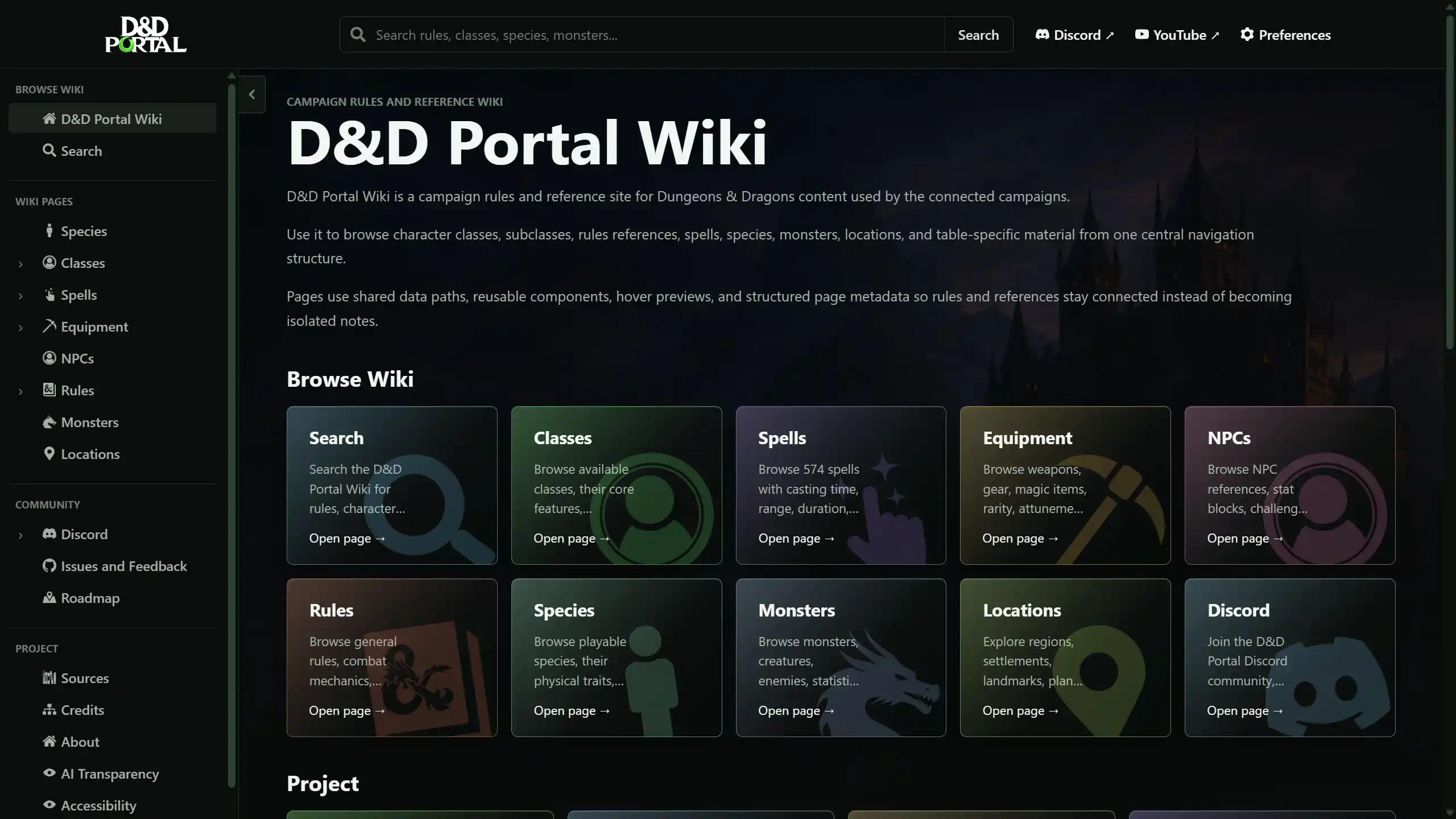Select About in the sidebar
Image resolution: width=1456 pixels, height=819 pixels.
(113, 742)
